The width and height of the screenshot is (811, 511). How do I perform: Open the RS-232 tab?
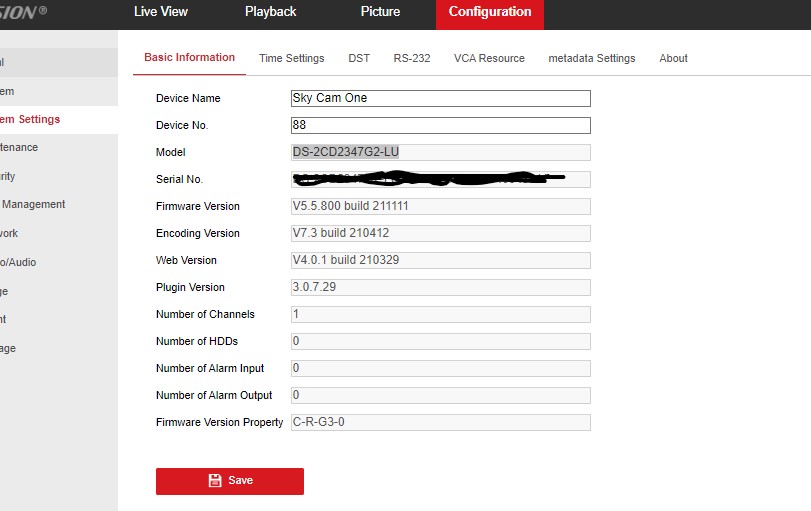[412, 59]
